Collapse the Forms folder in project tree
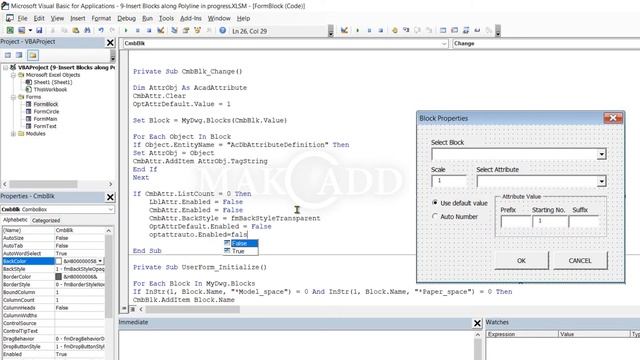 (x=13, y=97)
